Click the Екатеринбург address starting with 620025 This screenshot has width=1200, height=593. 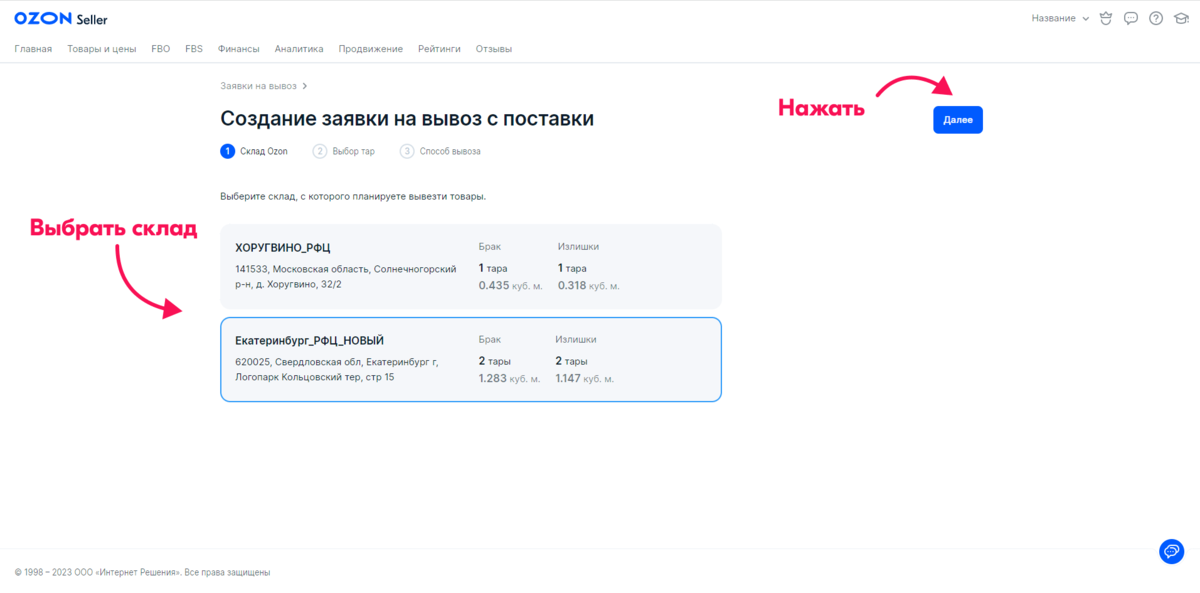(x=337, y=369)
